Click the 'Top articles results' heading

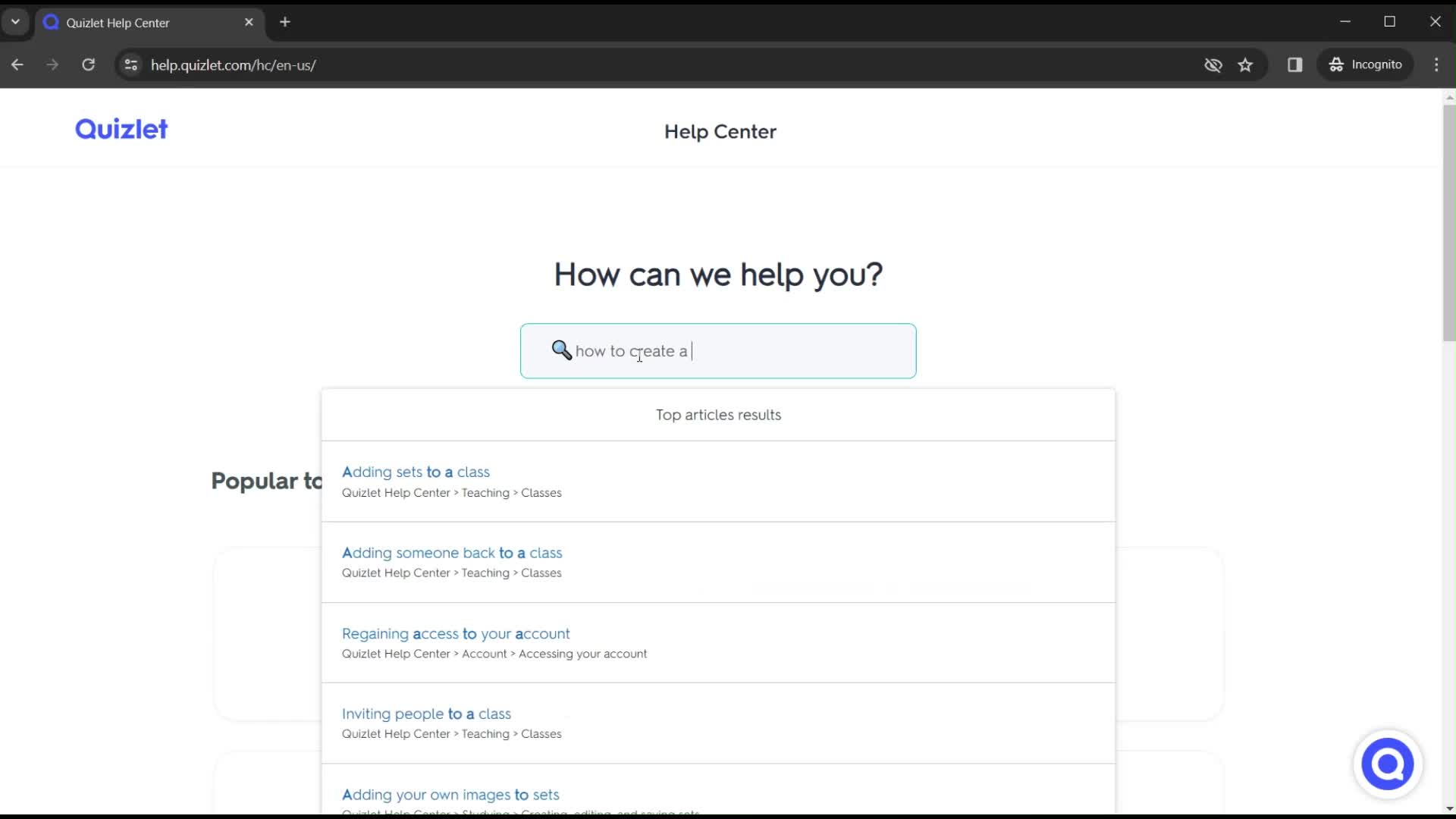coord(718,415)
